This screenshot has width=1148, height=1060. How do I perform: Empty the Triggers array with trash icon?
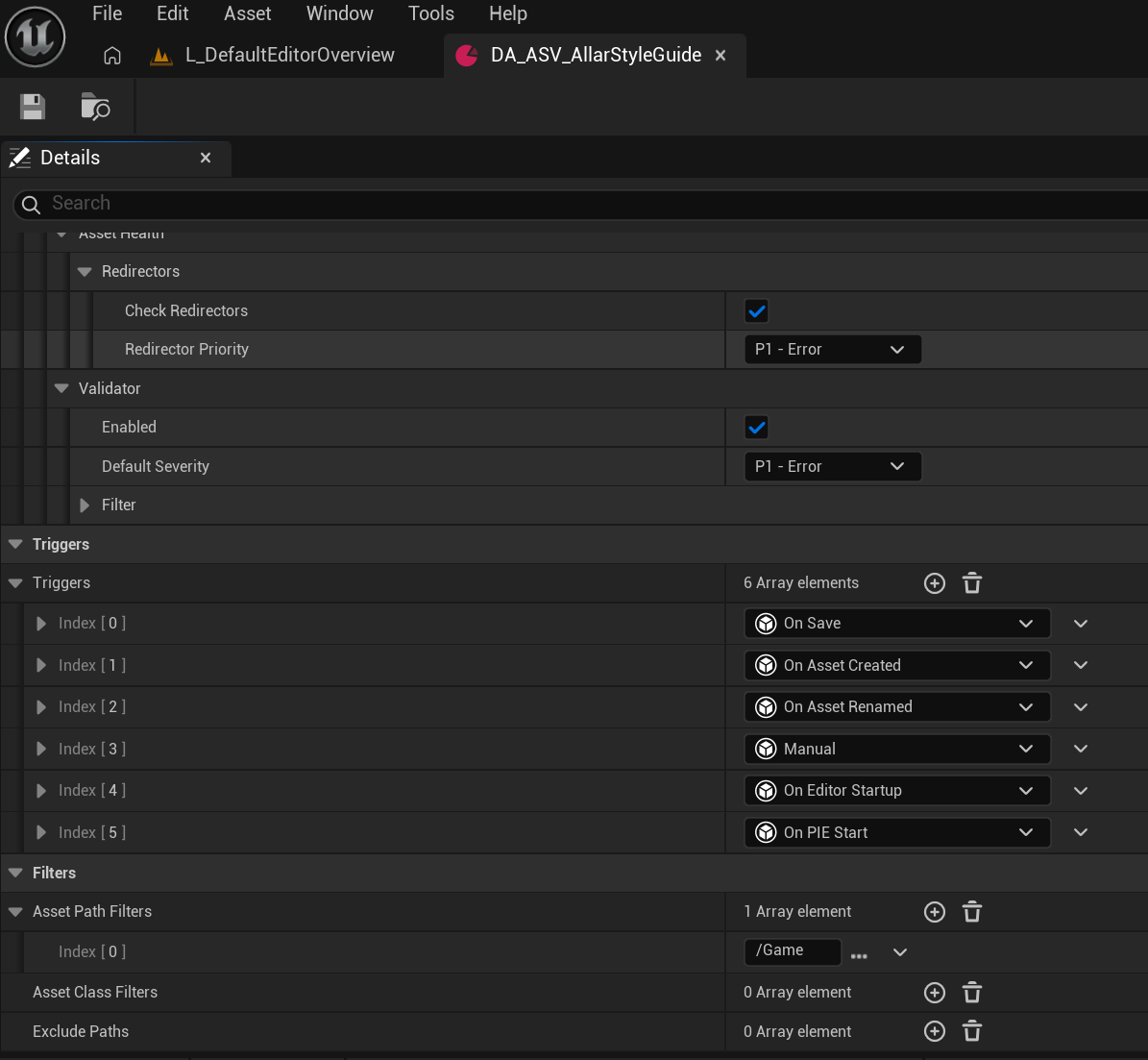tap(971, 583)
